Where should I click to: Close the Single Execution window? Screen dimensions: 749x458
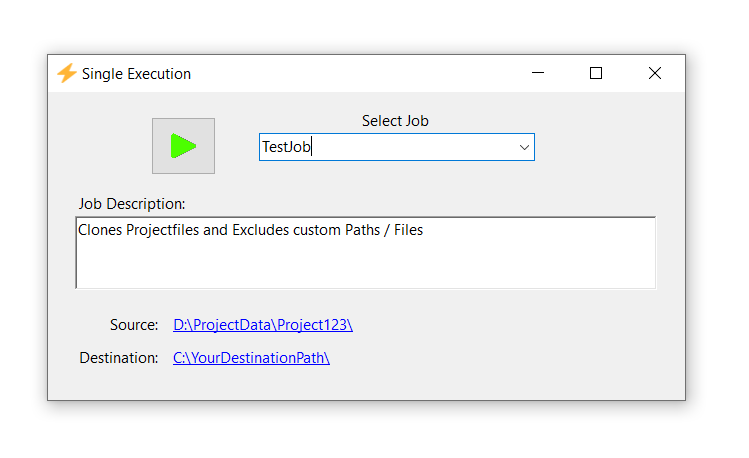pos(654,73)
